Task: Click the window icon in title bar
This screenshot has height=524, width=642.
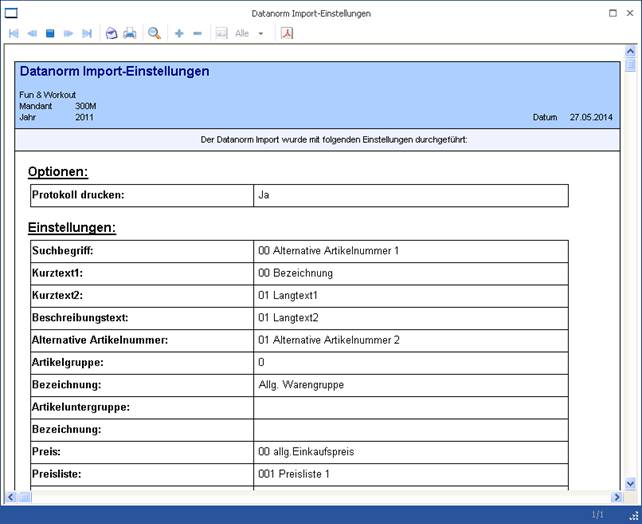Action: (11, 13)
